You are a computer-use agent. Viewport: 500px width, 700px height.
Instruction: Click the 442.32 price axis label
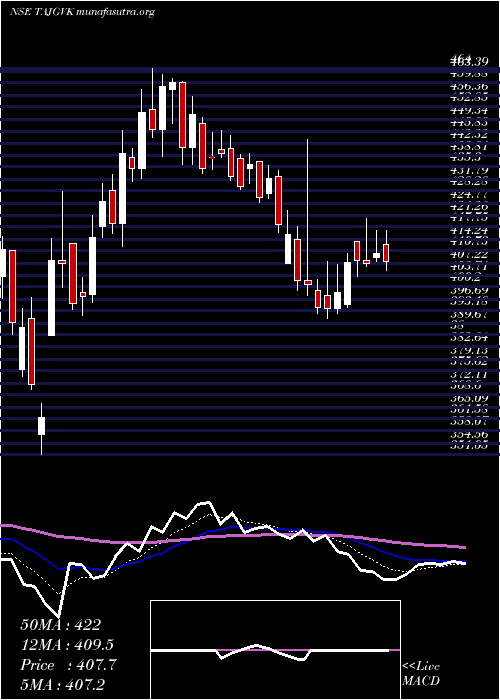pos(470,135)
